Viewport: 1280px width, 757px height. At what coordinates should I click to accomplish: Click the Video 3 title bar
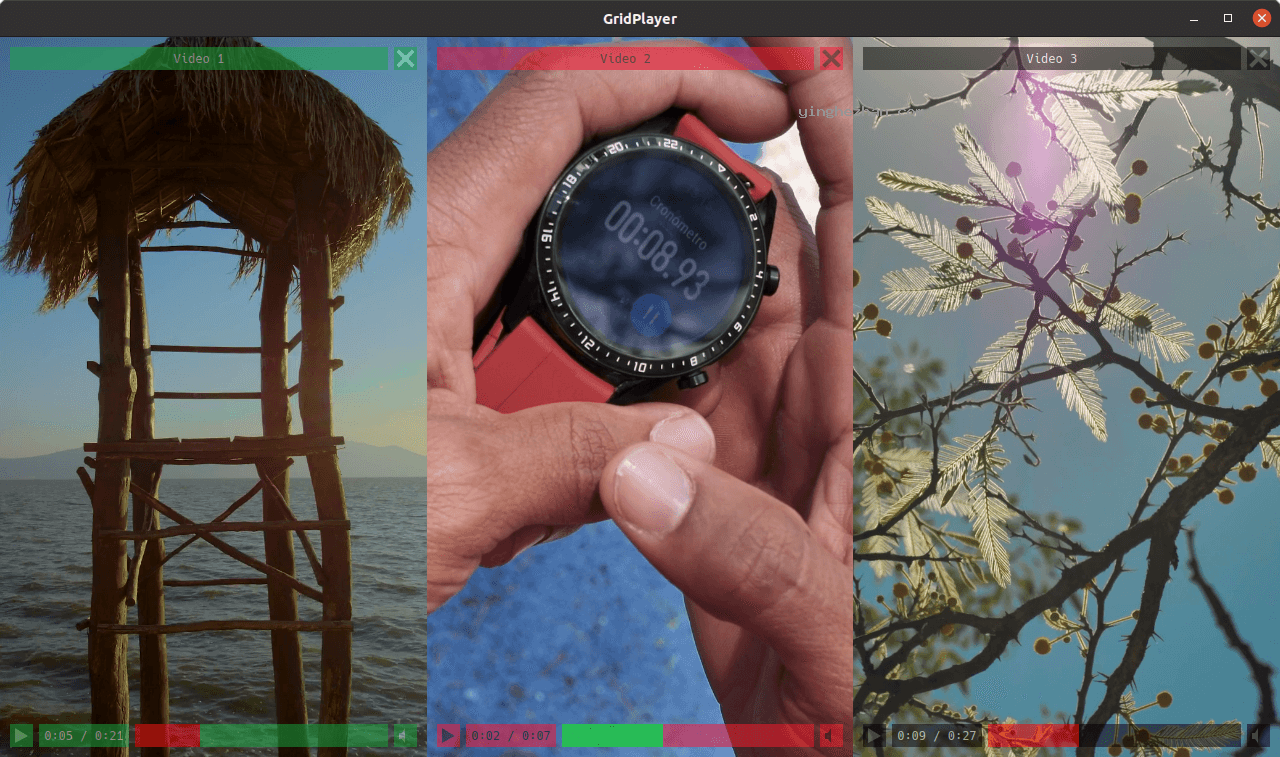click(1052, 59)
